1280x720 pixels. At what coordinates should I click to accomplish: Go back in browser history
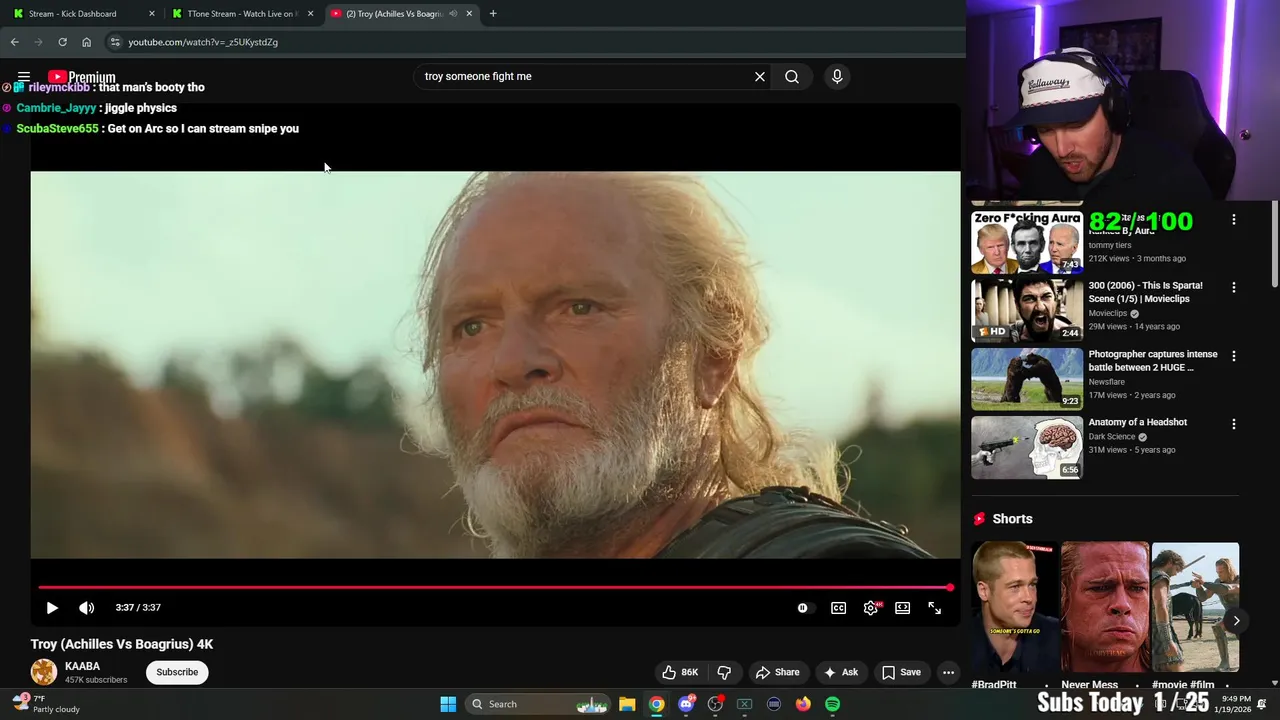point(14,42)
